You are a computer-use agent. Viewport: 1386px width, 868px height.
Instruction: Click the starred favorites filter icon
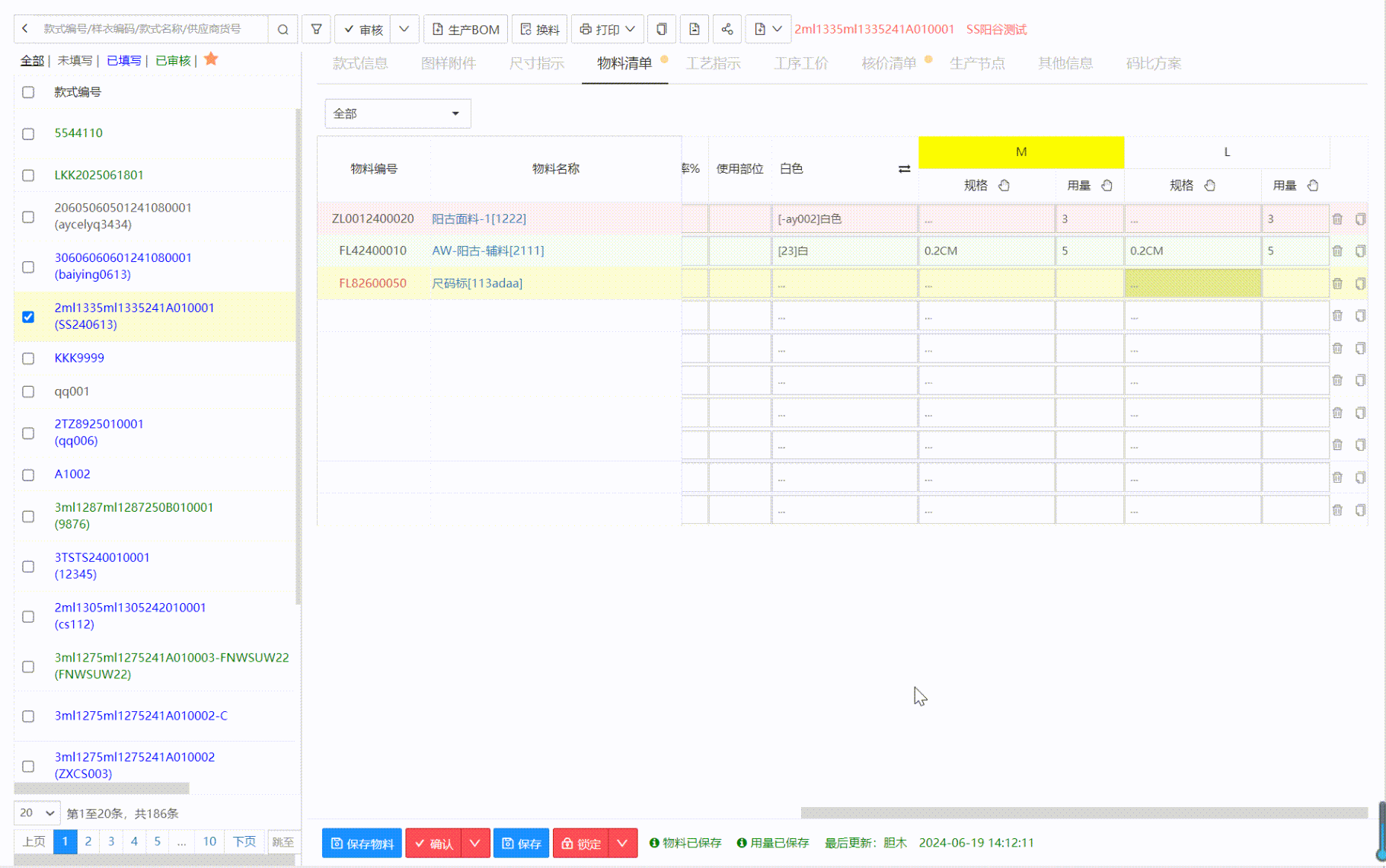[x=211, y=59]
